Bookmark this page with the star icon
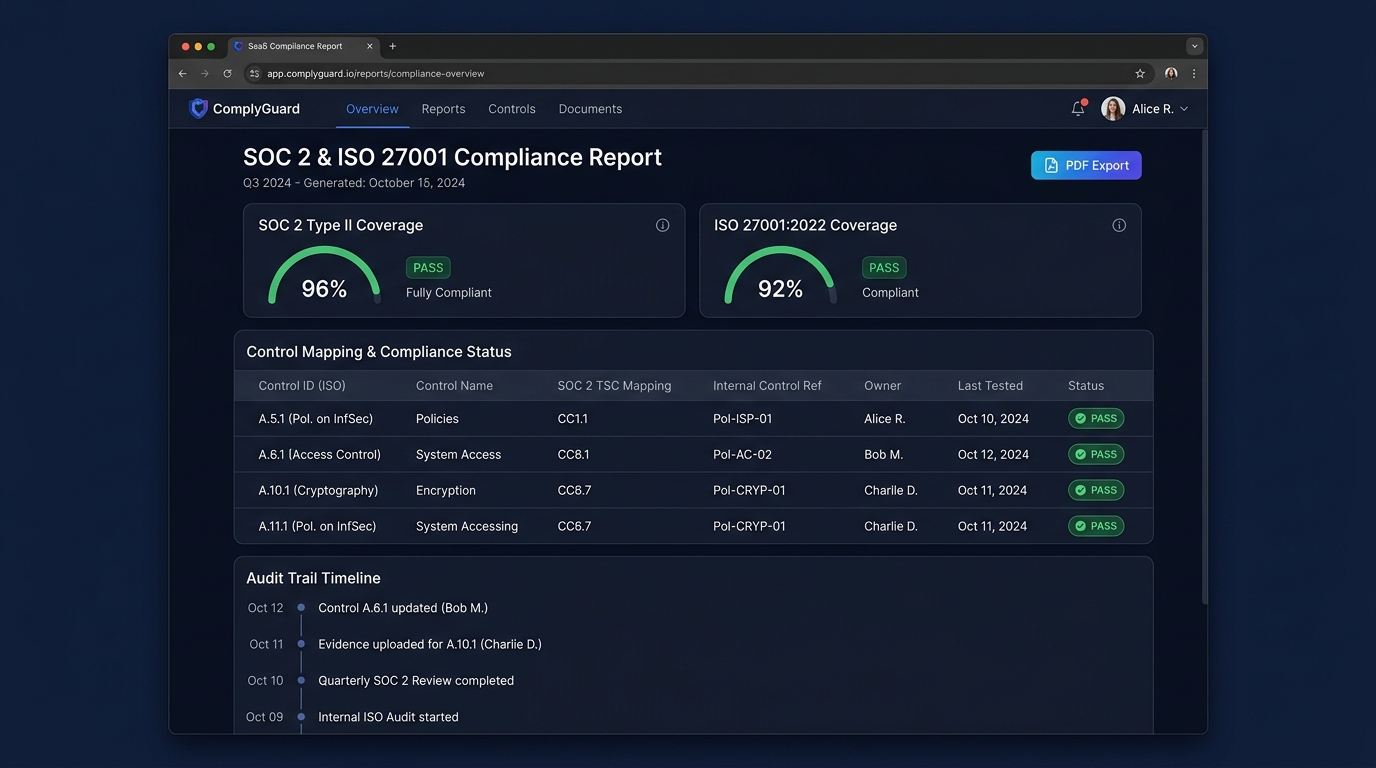 tap(1140, 73)
